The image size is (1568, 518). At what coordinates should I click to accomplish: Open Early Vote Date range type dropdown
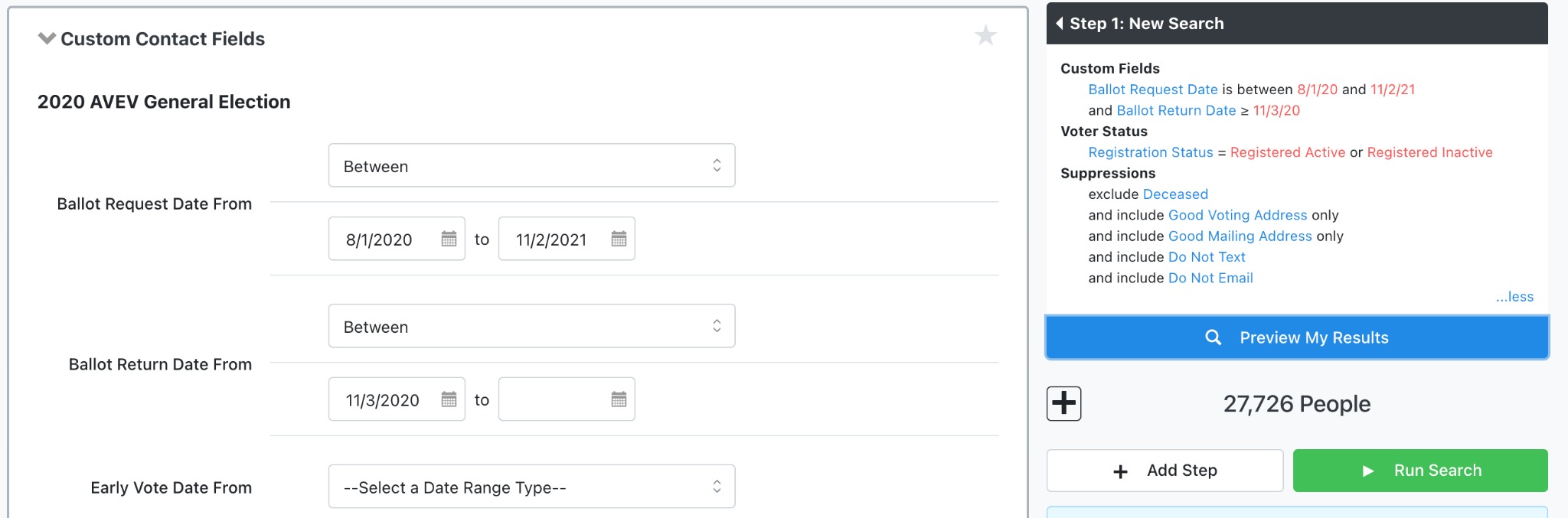point(531,487)
